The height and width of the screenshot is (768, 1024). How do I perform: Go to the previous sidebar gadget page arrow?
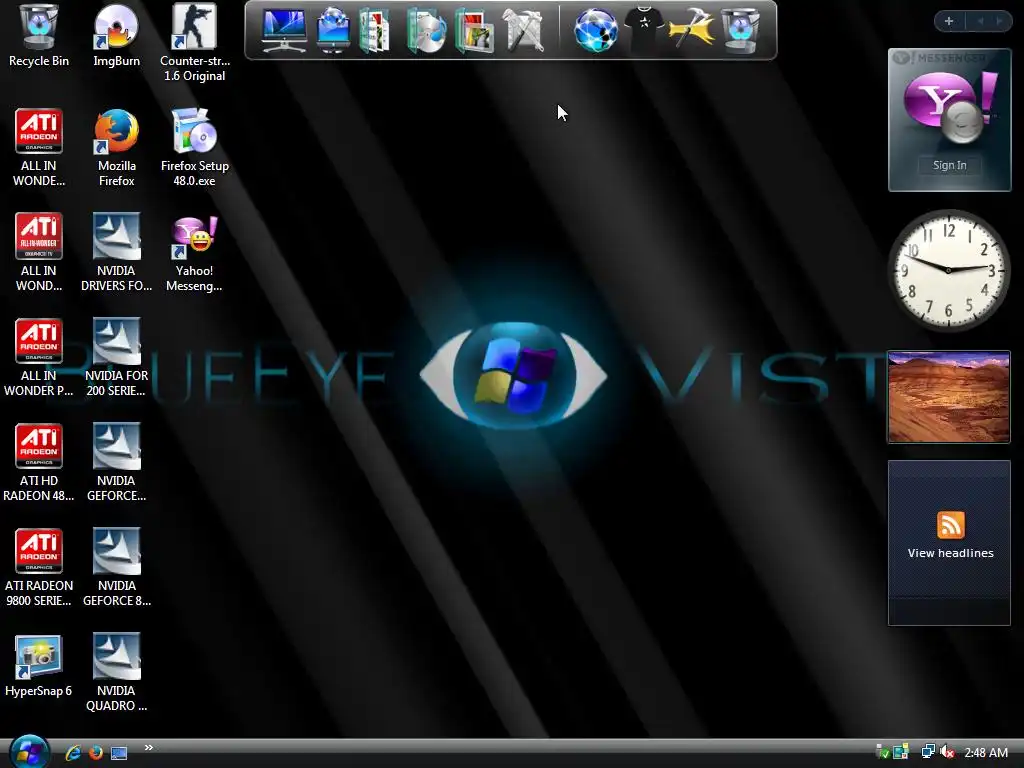point(980,21)
